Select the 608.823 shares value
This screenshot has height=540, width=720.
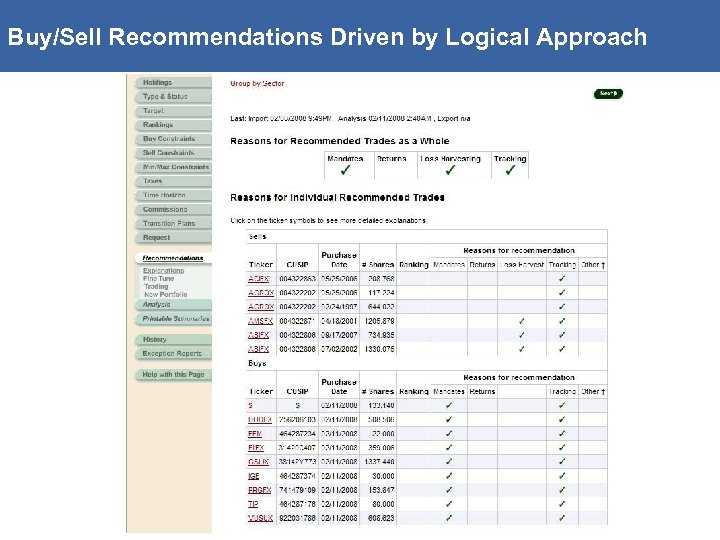point(381,518)
